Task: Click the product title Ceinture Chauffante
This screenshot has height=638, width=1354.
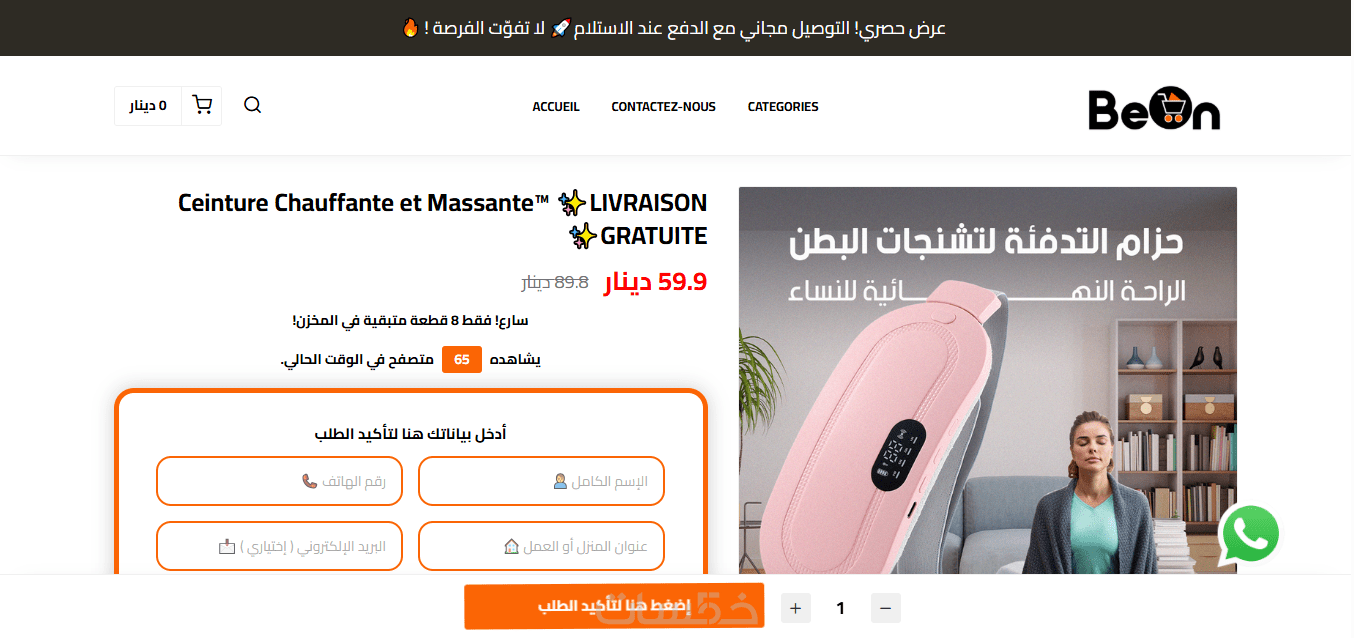Action: point(442,219)
